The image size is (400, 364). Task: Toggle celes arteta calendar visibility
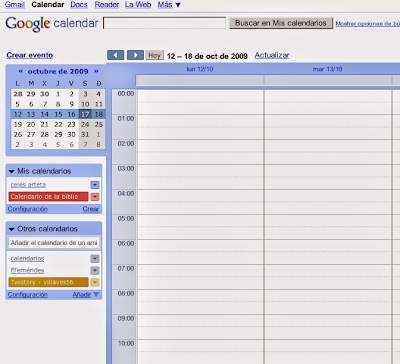pyautogui.click(x=28, y=185)
